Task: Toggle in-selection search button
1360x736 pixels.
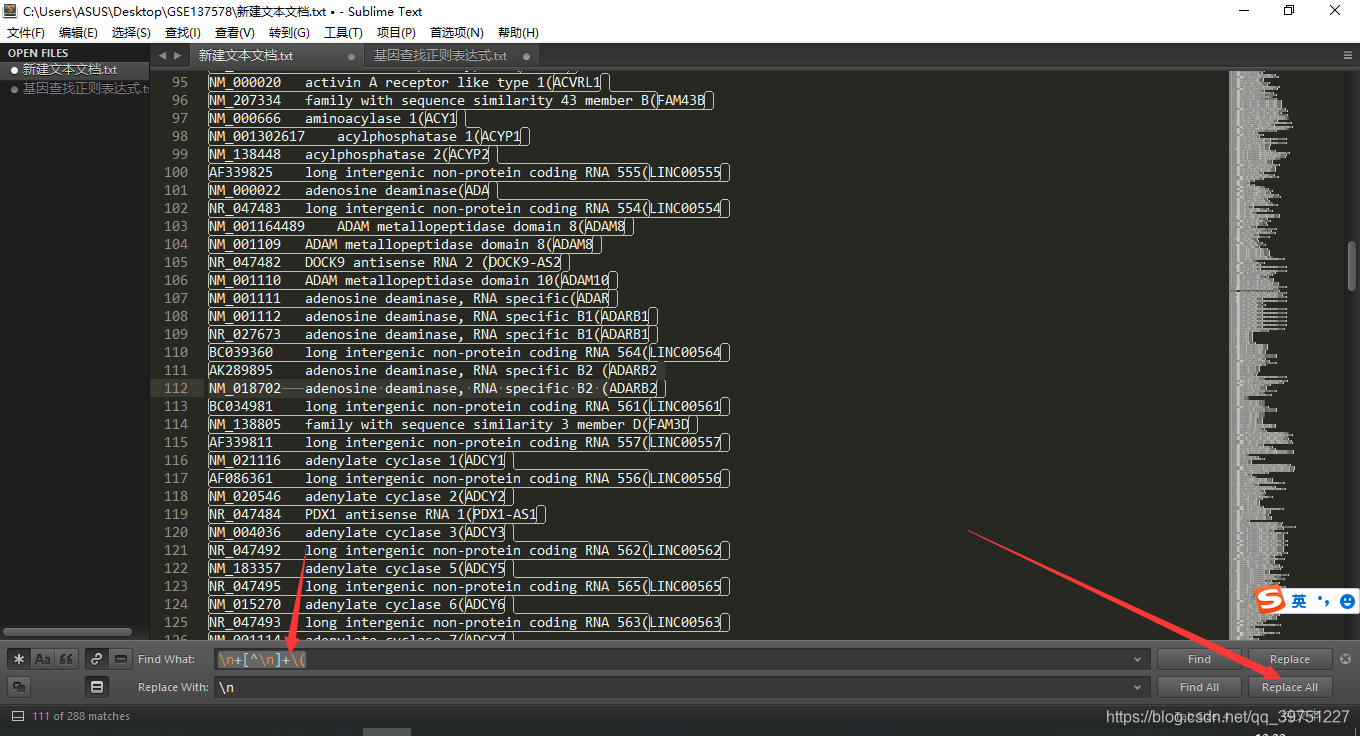Action: (x=121, y=659)
